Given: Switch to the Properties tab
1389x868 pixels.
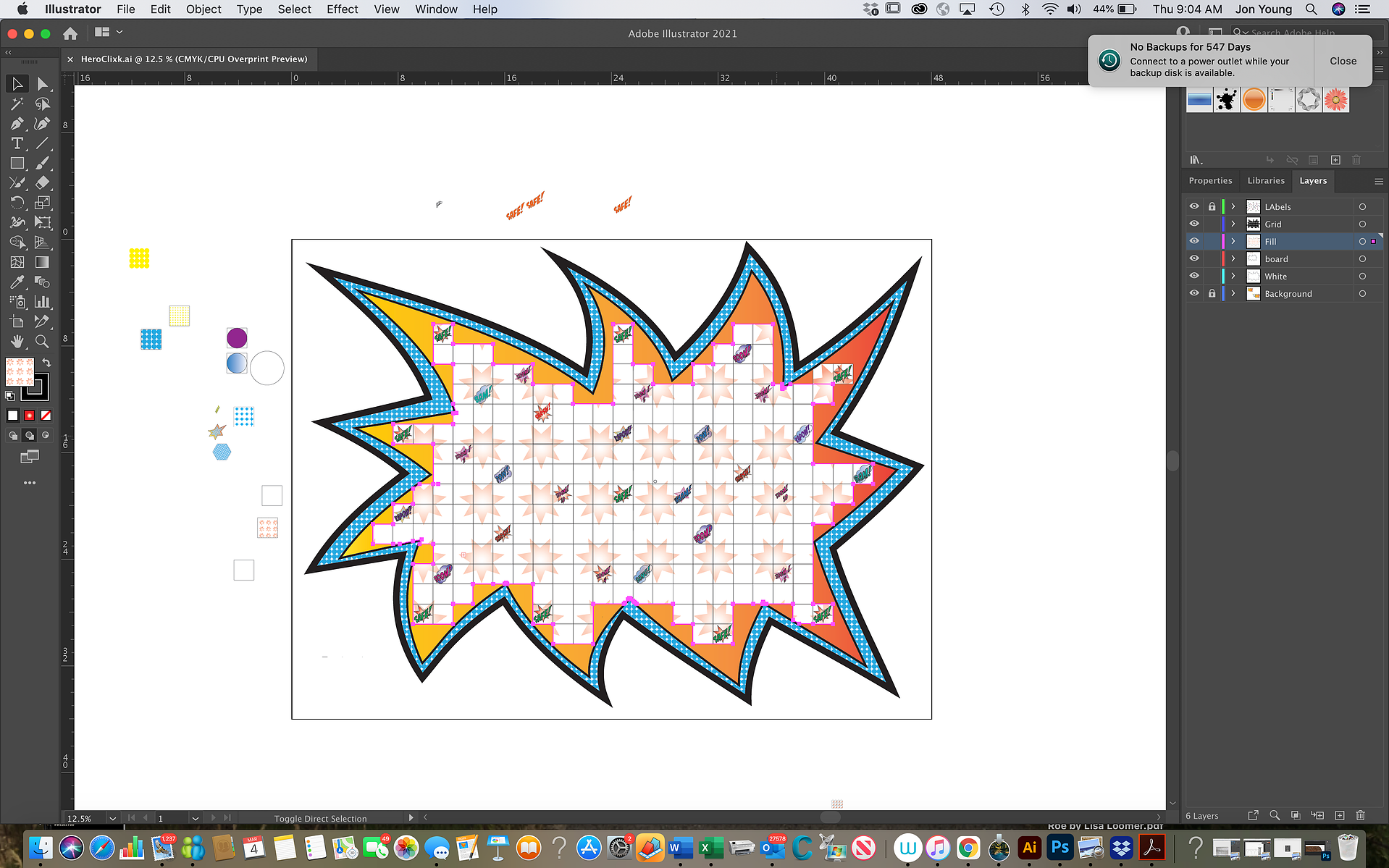Looking at the screenshot, I should (1210, 181).
